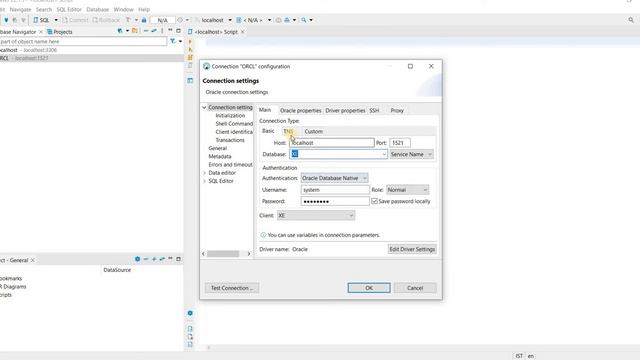This screenshot has width=640, height=360.
Task: Open the Database combo box arrow
Action: tap(384, 154)
